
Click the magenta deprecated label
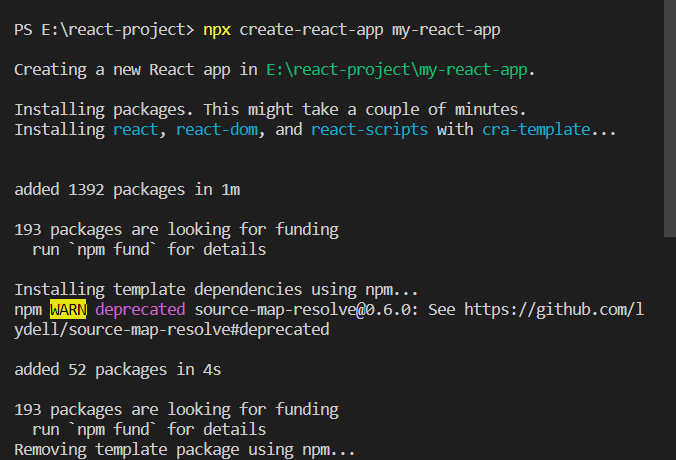(140, 310)
